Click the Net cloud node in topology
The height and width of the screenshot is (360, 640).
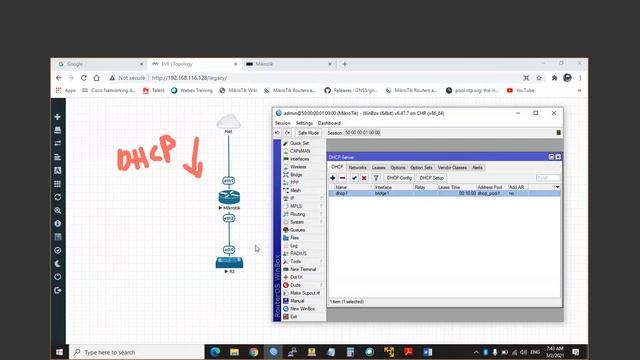point(229,122)
